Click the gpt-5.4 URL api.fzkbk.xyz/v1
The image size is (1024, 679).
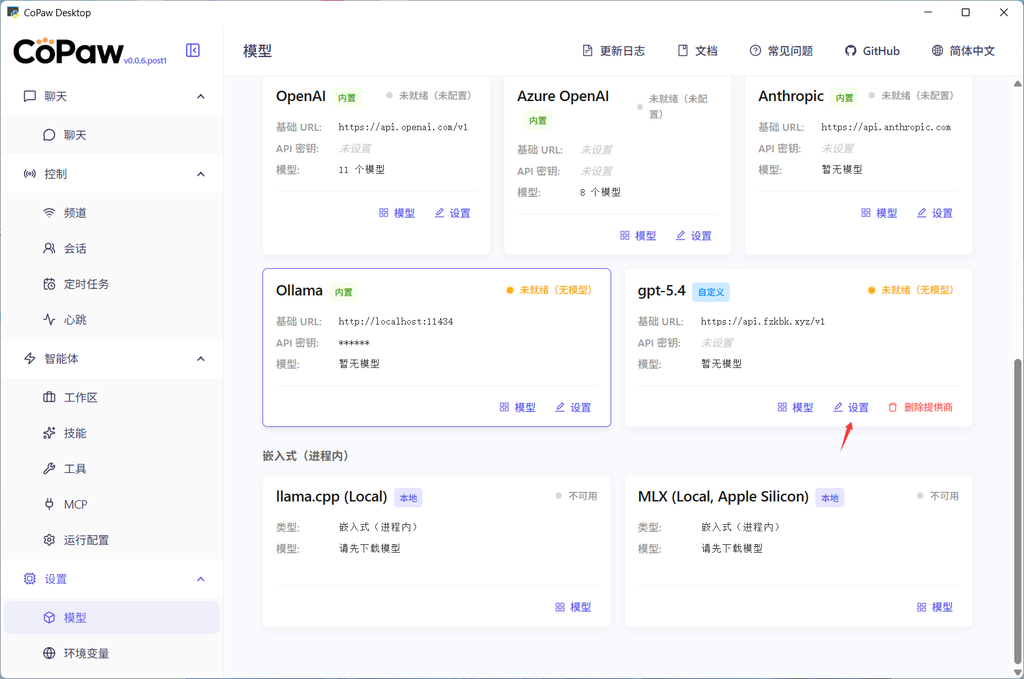763,322
